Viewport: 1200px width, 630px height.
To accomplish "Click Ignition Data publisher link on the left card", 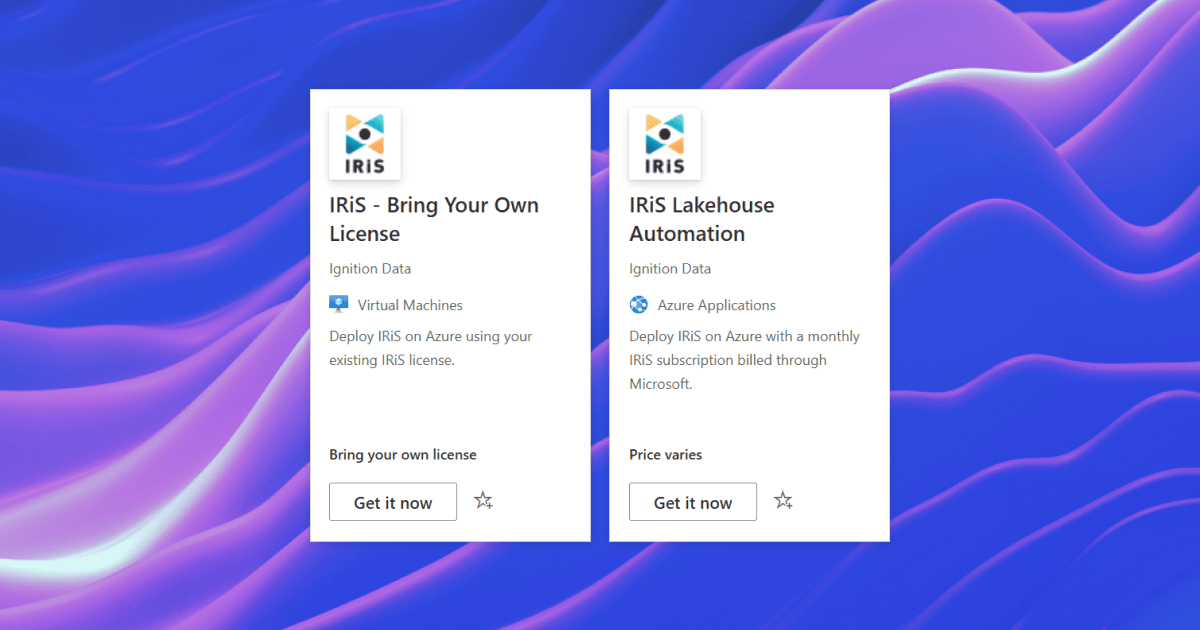I will click(370, 268).
